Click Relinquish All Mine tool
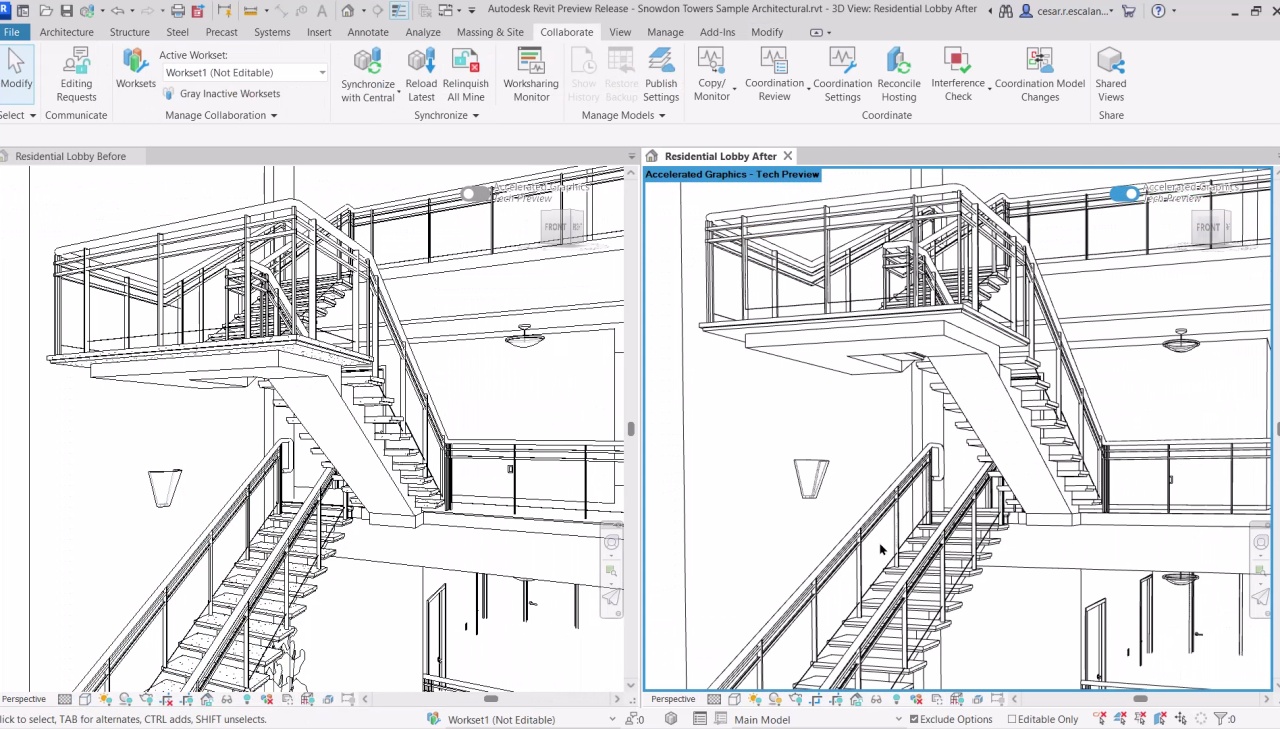The width and height of the screenshot is (1280, 729). (x=466, y=75)
